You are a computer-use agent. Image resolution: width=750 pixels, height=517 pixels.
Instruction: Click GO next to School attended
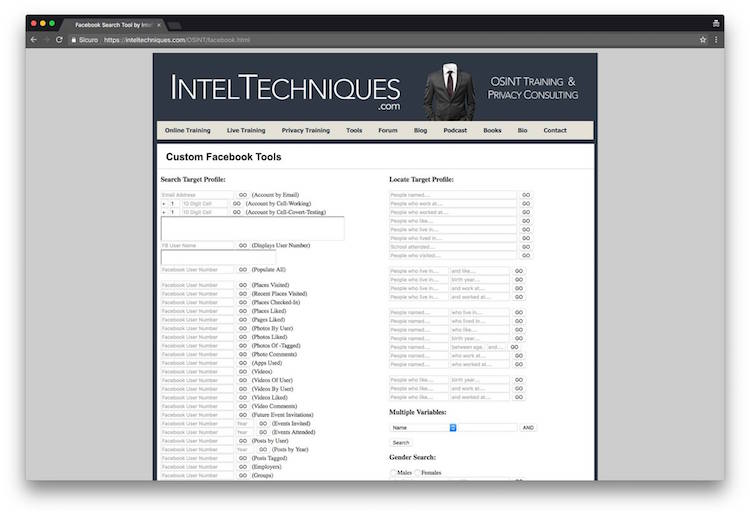point(526,247)
